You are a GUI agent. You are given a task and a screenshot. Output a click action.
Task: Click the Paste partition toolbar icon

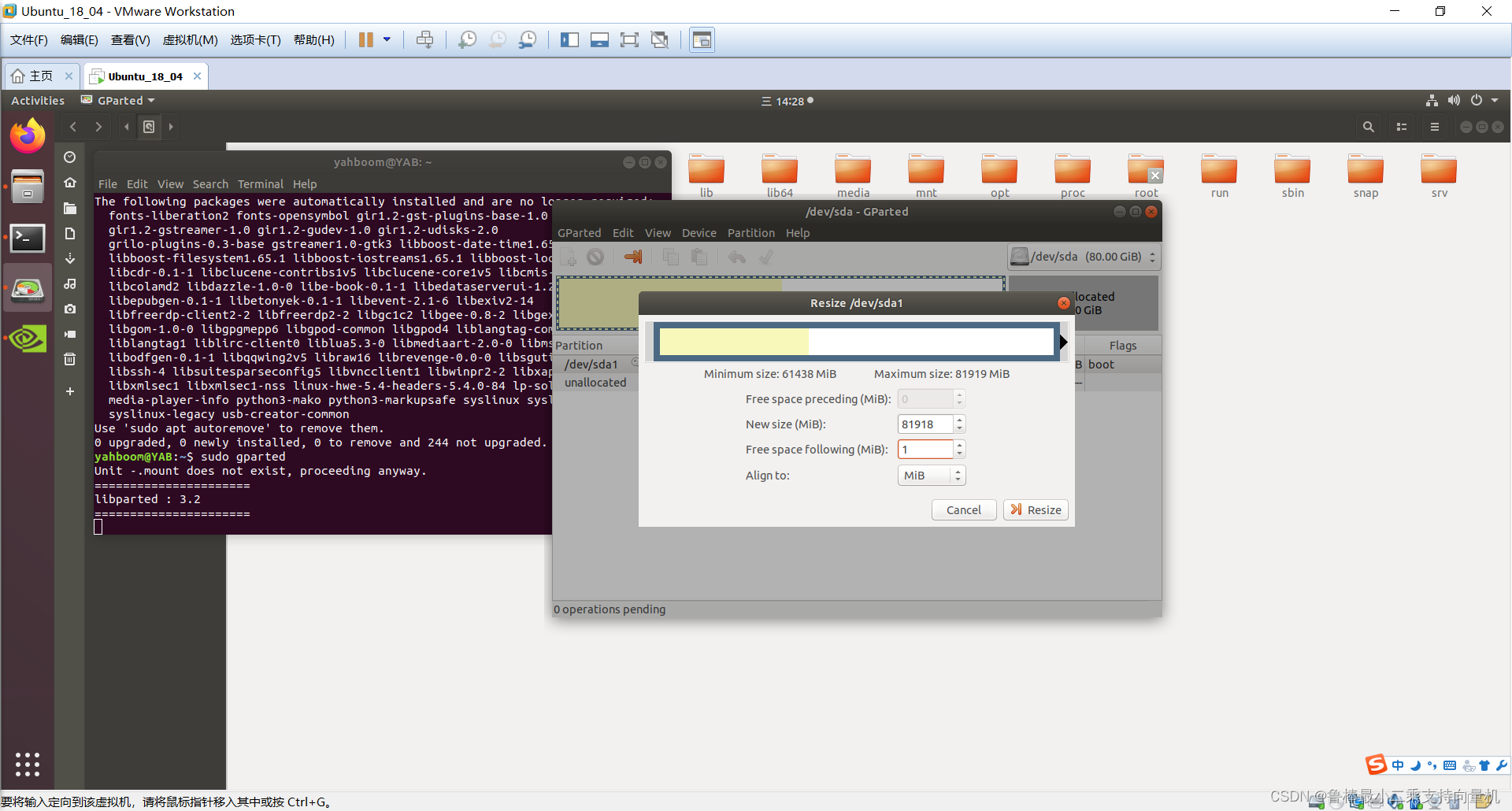click(699, 257)
